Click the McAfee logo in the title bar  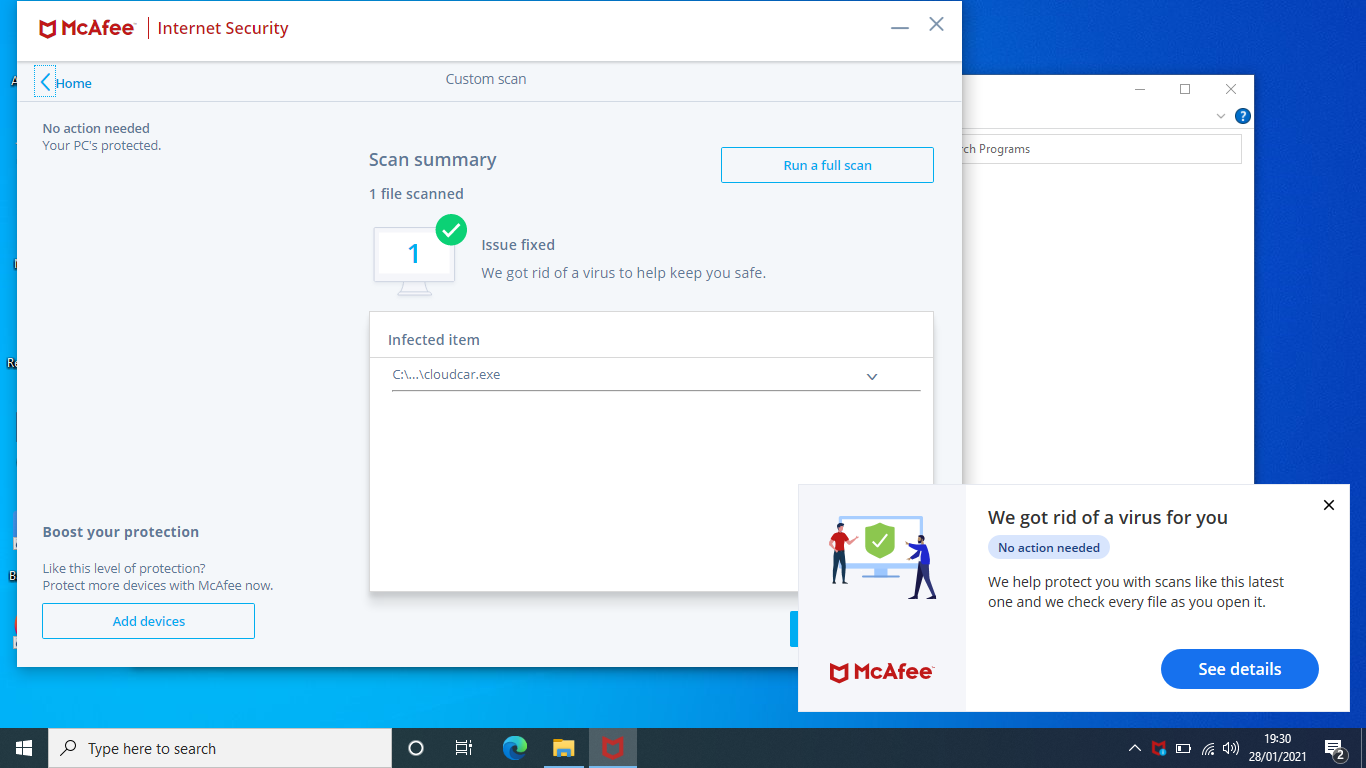[x=87, y=28]
